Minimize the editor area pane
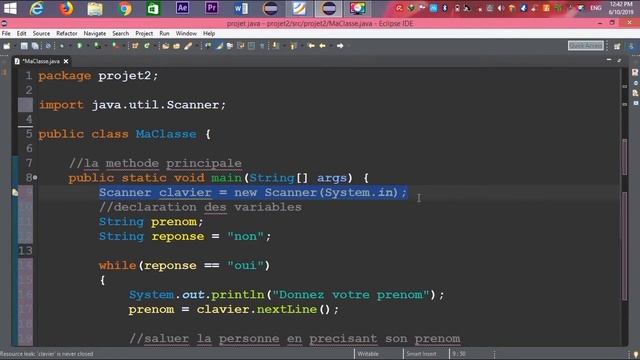This screenshot has height=360, width=640. [609, 60]
